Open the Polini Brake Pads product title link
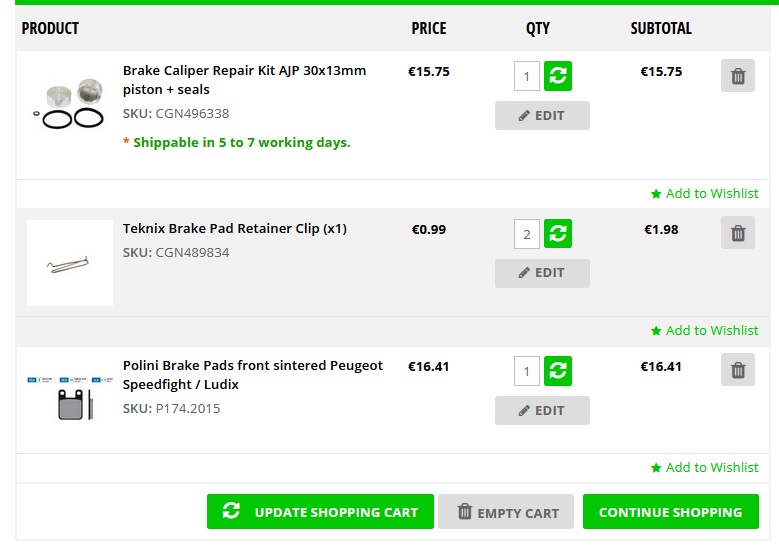The height and width of the screenshot is (557, 779). [252, 375]
